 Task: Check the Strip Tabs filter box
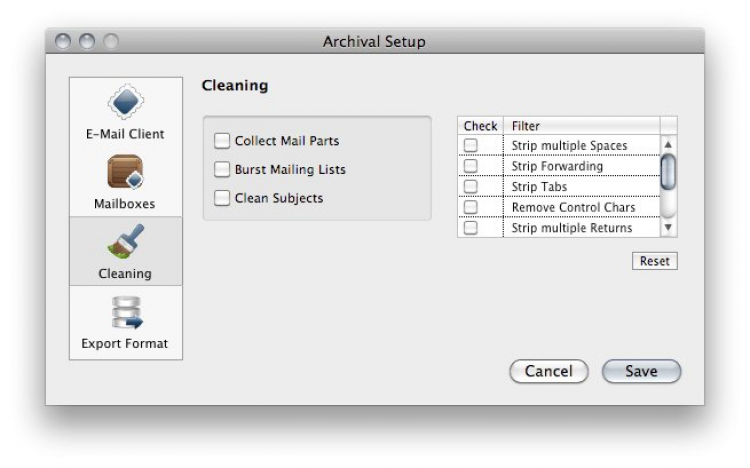click(x=470, y=187)
